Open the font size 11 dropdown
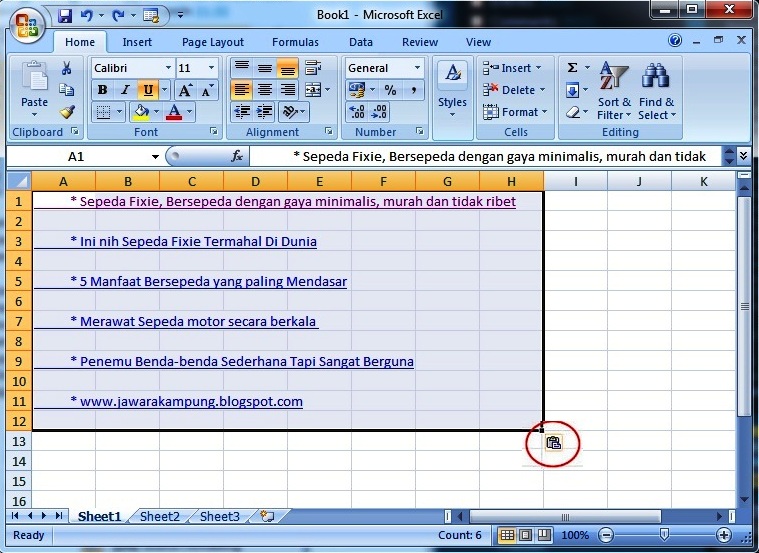 click(x=212, y=68)
